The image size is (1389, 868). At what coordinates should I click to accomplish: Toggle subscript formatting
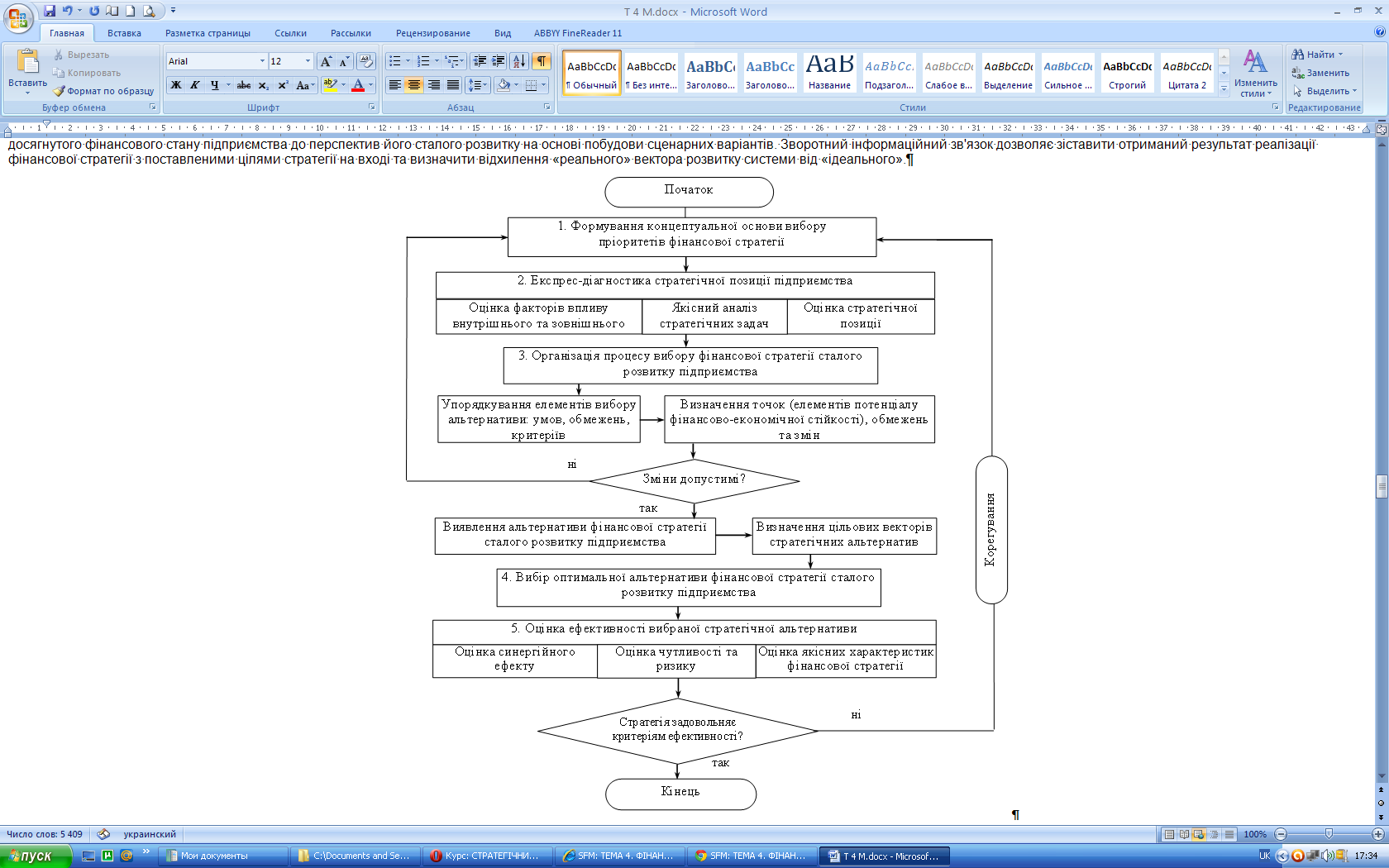tap(263, 85)
